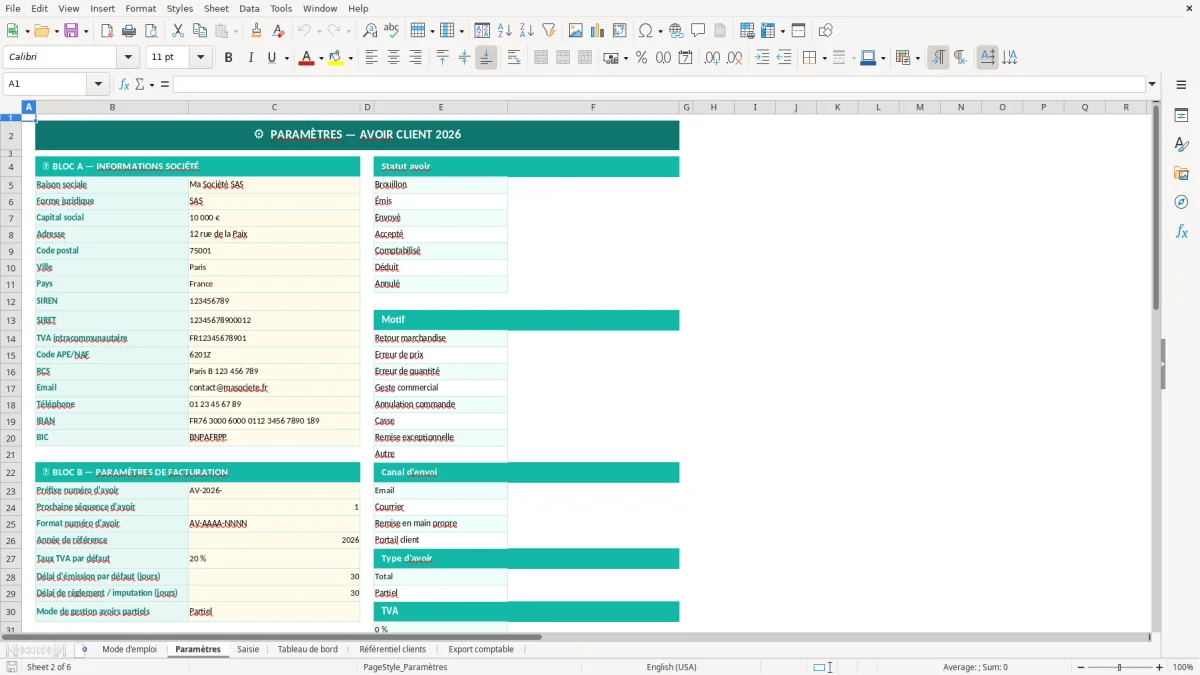Click the font color red swatch
Image resolution: width=1200 pixels, height=675 pixels.
(x=306, y=58)
